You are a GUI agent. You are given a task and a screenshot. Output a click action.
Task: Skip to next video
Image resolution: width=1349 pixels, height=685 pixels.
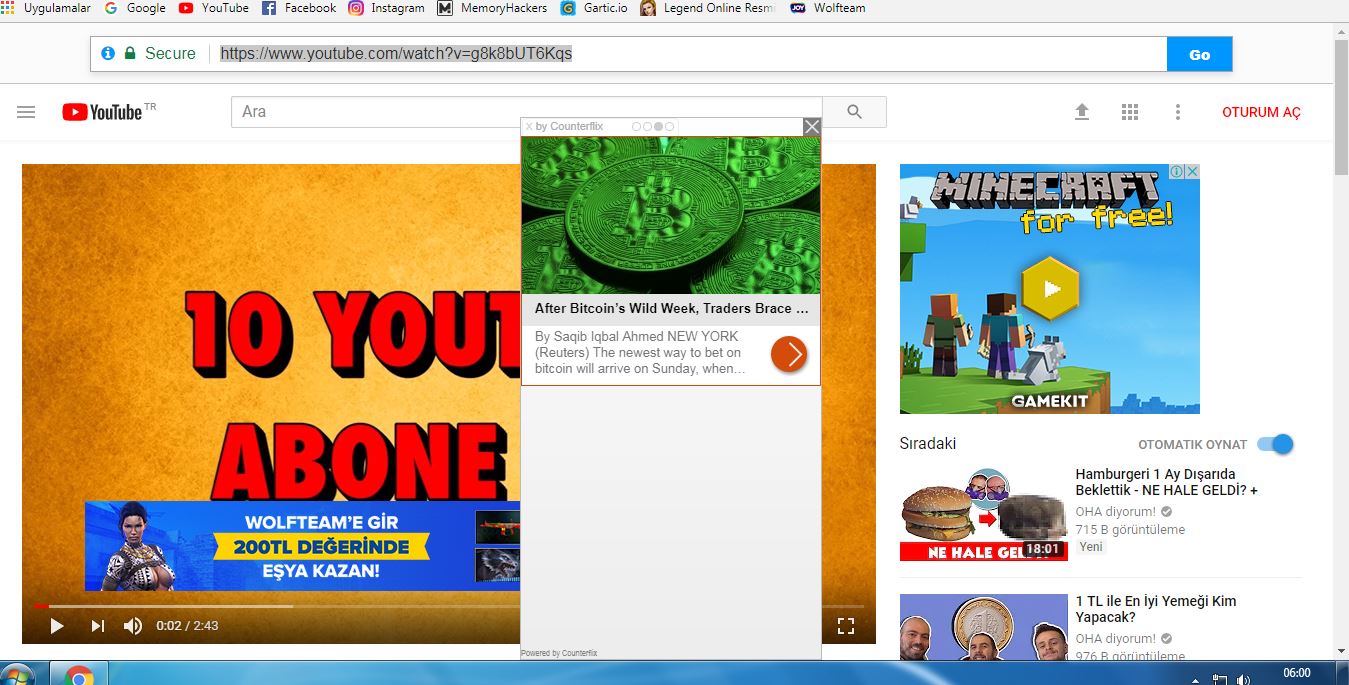(97, 626)
